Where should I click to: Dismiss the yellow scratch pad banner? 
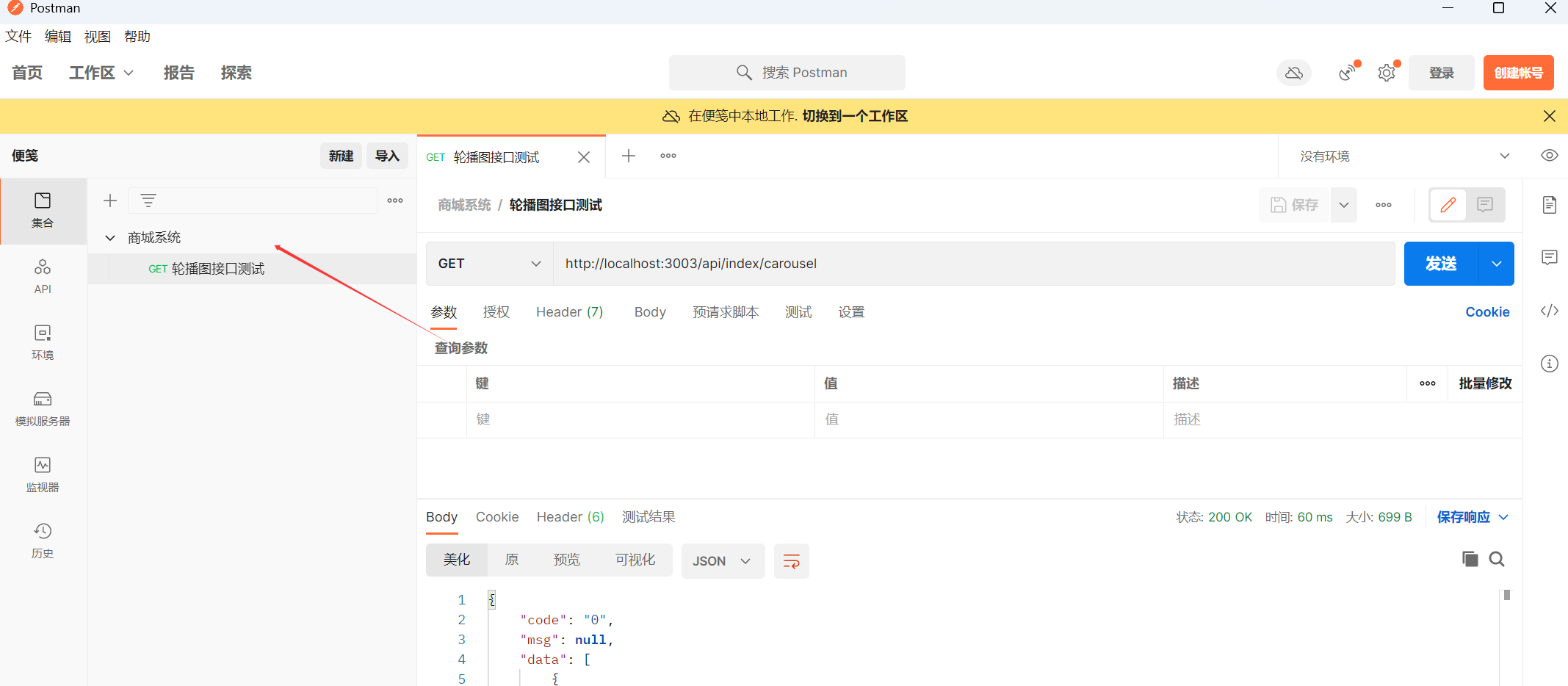pos(1550,116)
